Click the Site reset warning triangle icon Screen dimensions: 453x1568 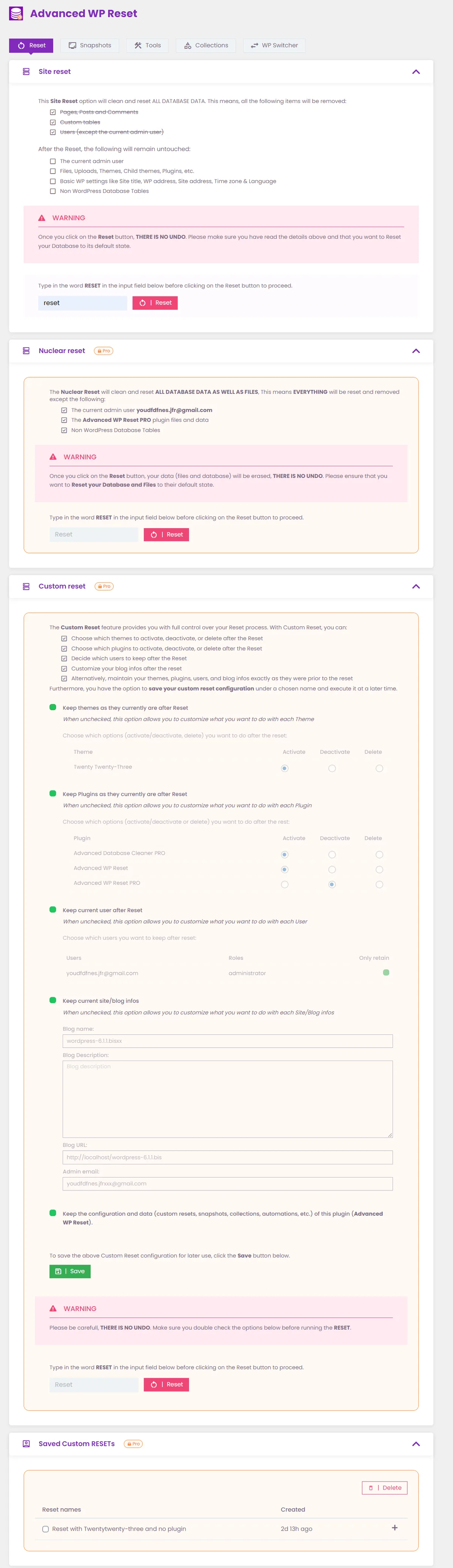pos(42,218)
